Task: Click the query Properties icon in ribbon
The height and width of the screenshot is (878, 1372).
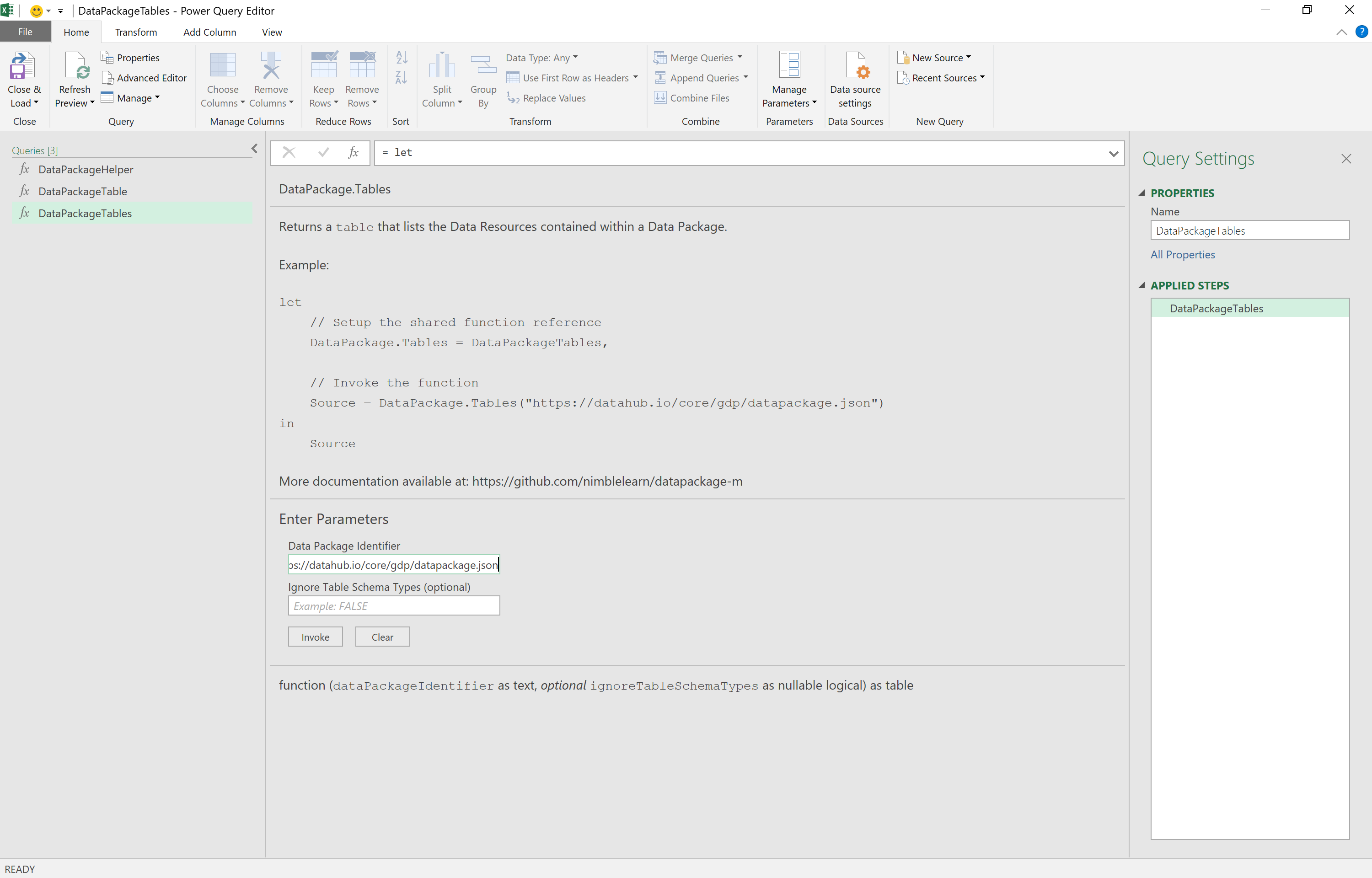Action: coord(107,58)
